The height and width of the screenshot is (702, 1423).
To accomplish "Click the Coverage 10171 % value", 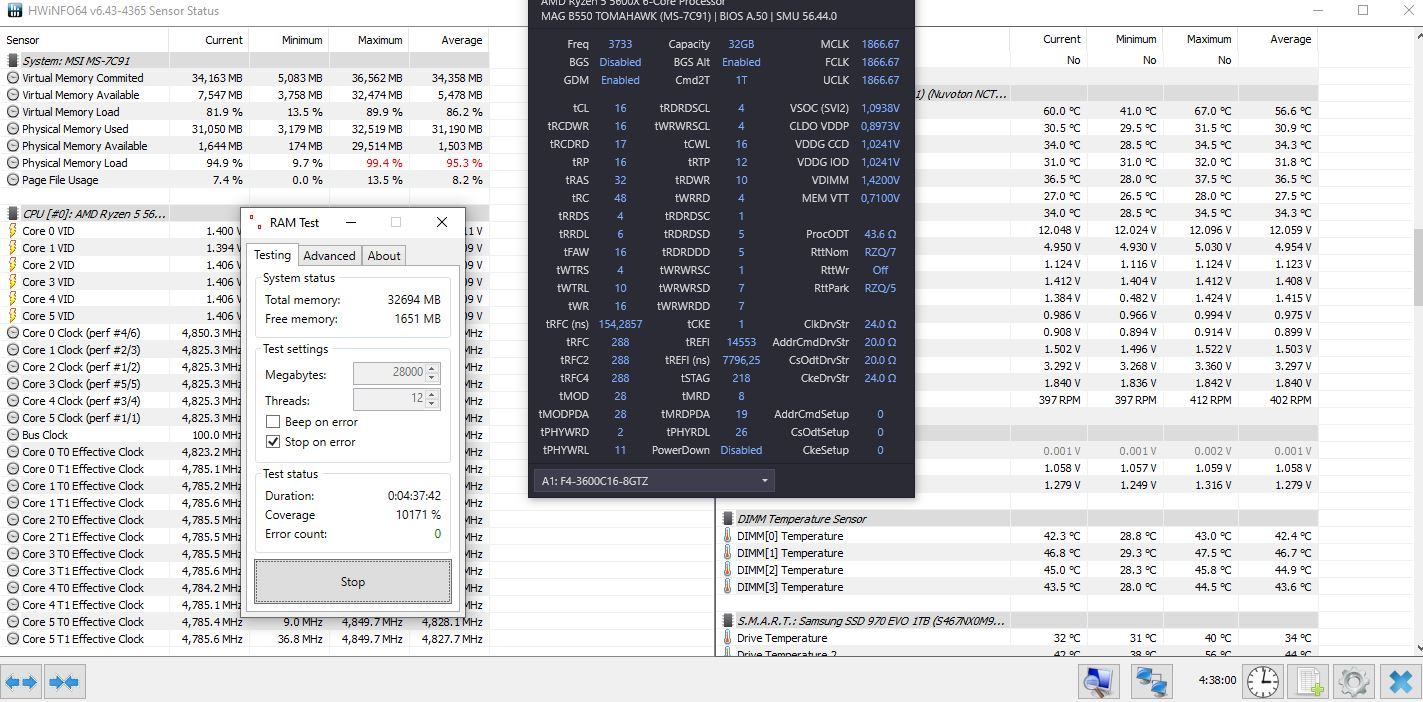I will [418, 515].
